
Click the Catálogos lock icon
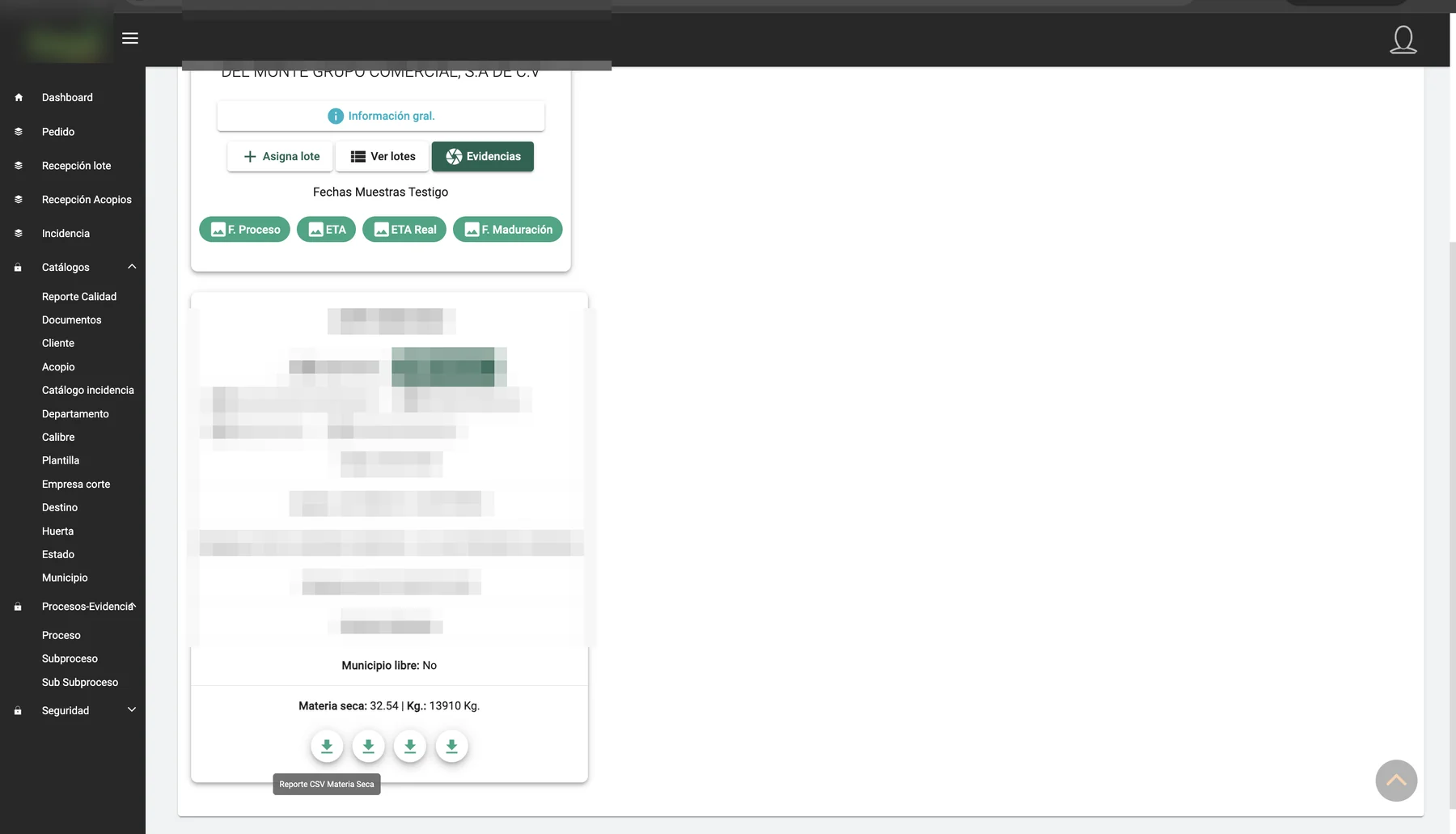tap(18, 268)
